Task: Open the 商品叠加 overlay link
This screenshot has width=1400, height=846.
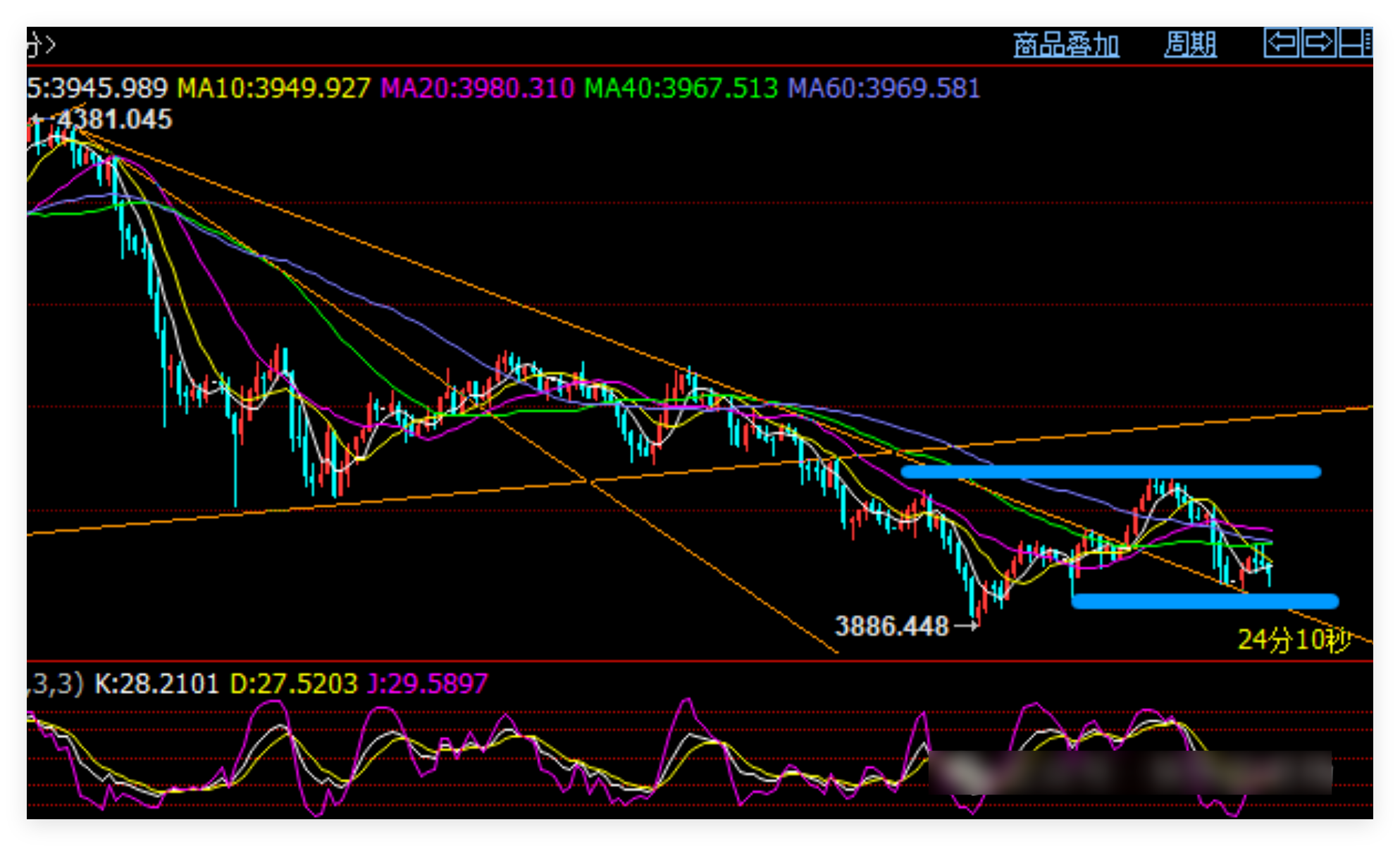Action: point(1065,45)
